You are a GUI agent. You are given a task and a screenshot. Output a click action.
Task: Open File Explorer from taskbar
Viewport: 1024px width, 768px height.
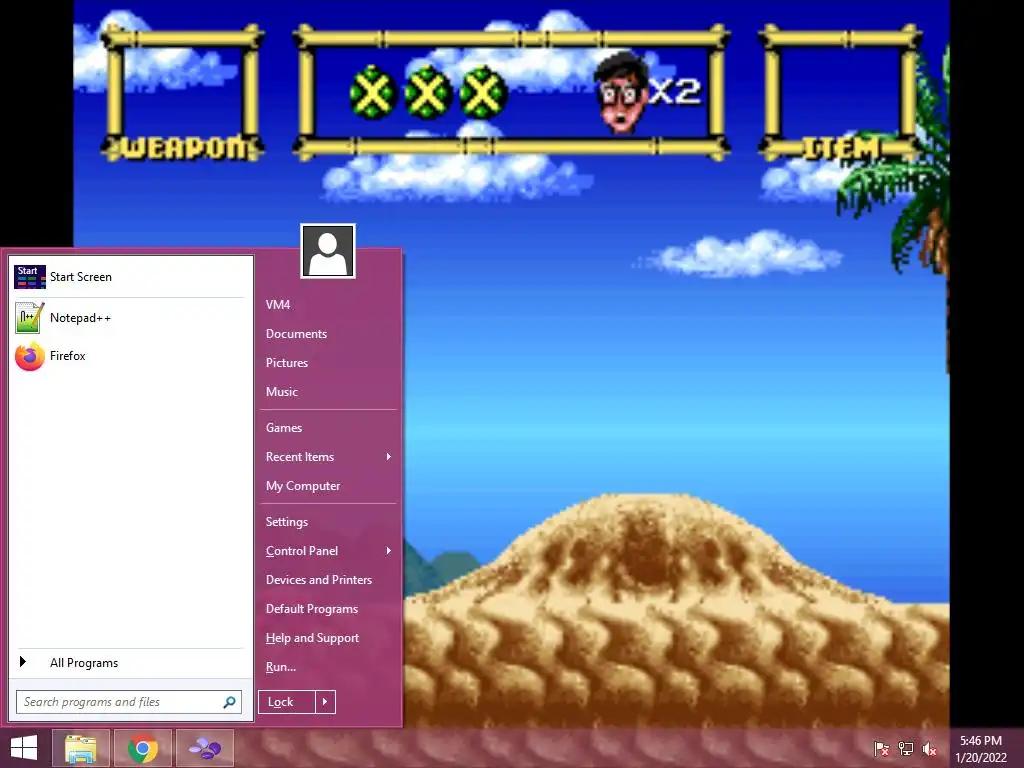click(x=81, y=748)
